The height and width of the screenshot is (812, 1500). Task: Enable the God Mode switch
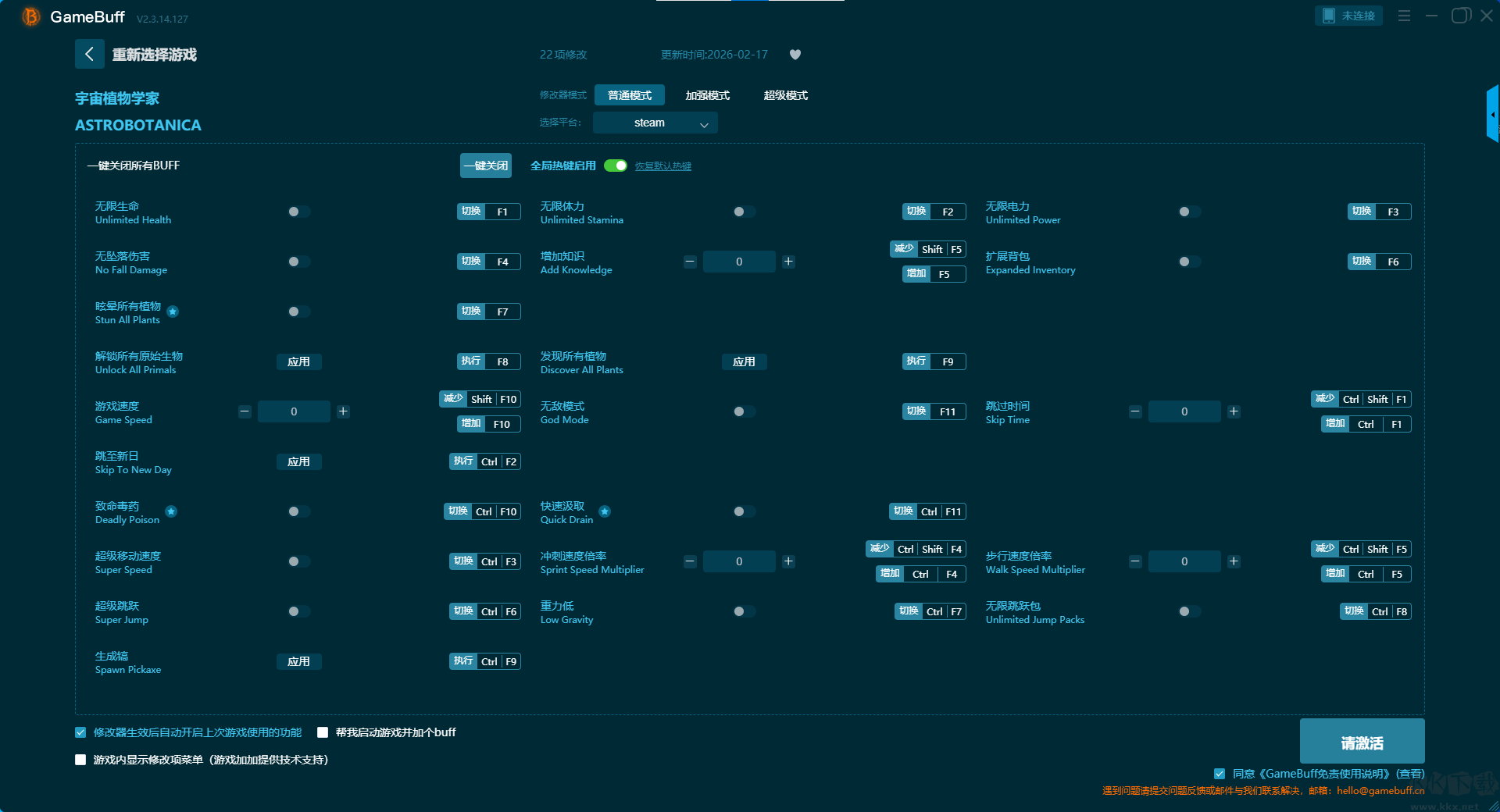click(x=744, y=411)
